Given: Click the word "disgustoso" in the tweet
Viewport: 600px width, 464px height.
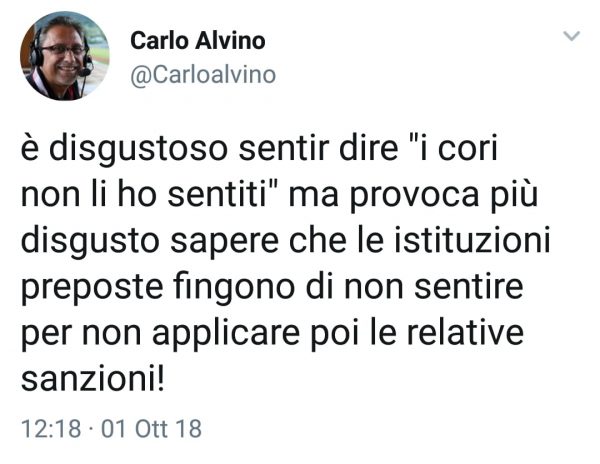Looking at the screenshot, I should click(139, 149).
